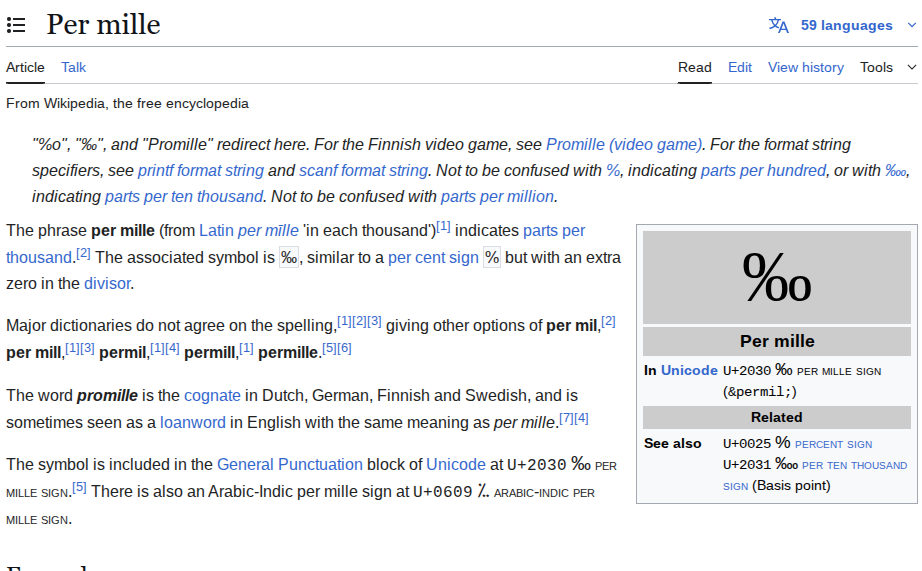Click citation [7] after 'per mille'

point(566,418)
